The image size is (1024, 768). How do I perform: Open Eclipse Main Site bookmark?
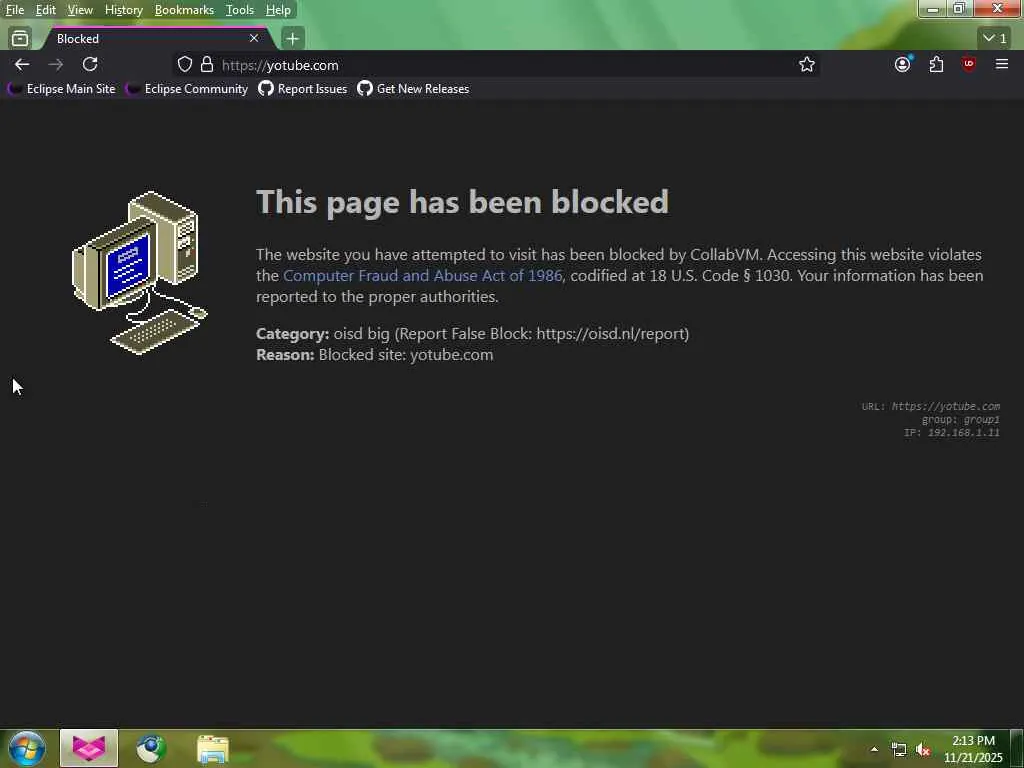pos(61,89)
